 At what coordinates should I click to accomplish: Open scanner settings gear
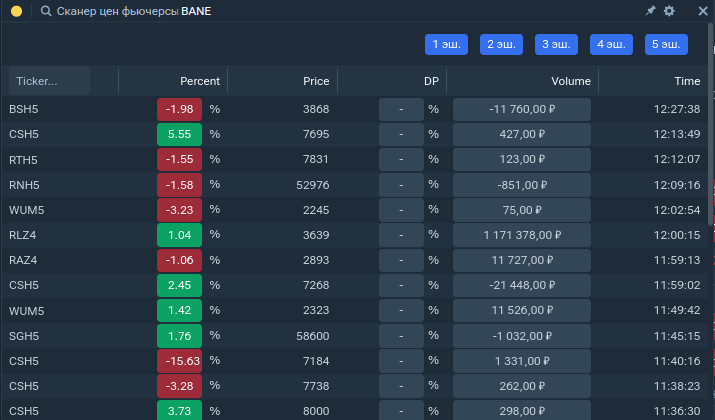pyautogui.click(x=670, y=11)
